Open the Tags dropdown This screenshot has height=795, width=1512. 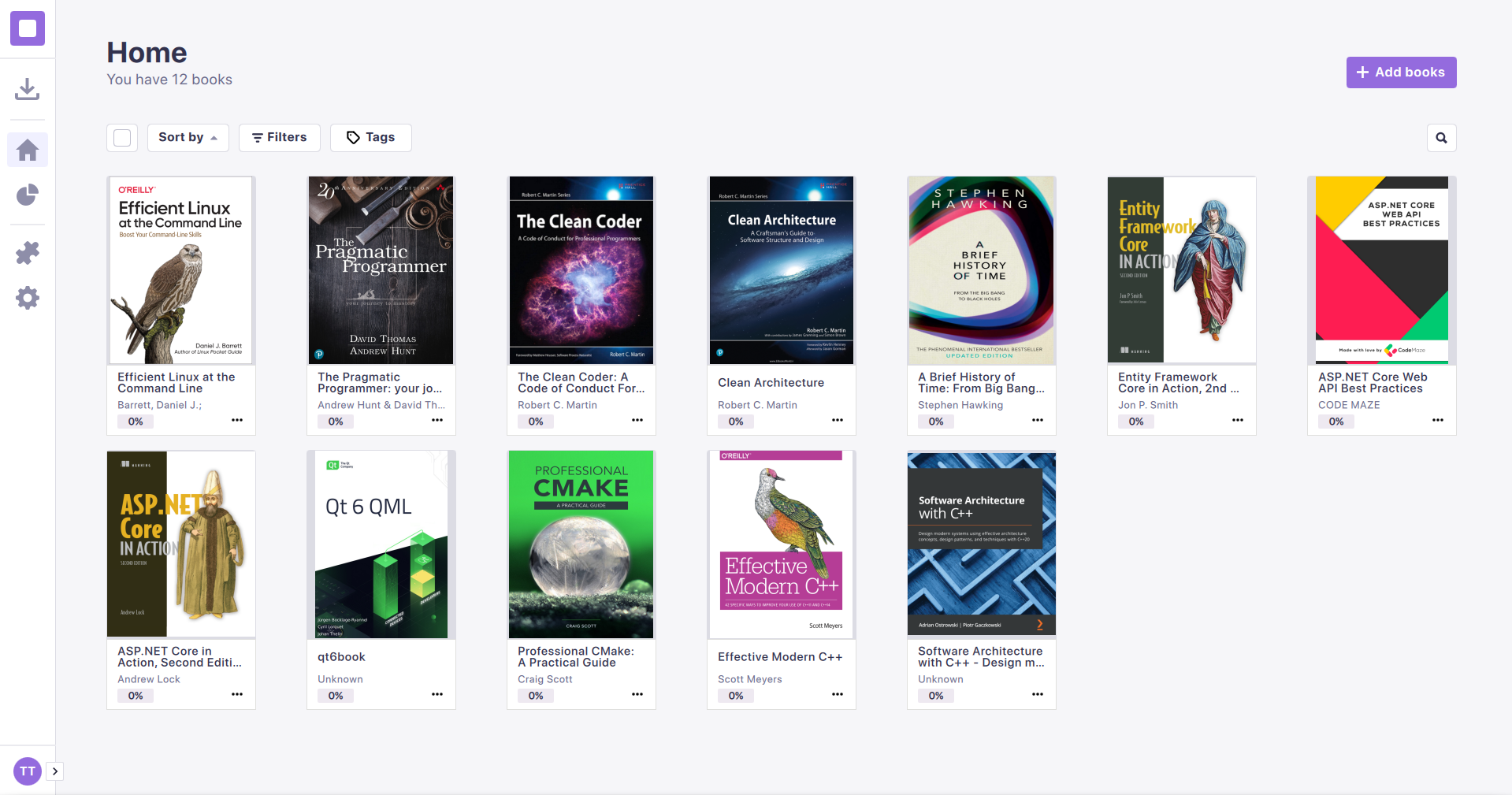370,138
